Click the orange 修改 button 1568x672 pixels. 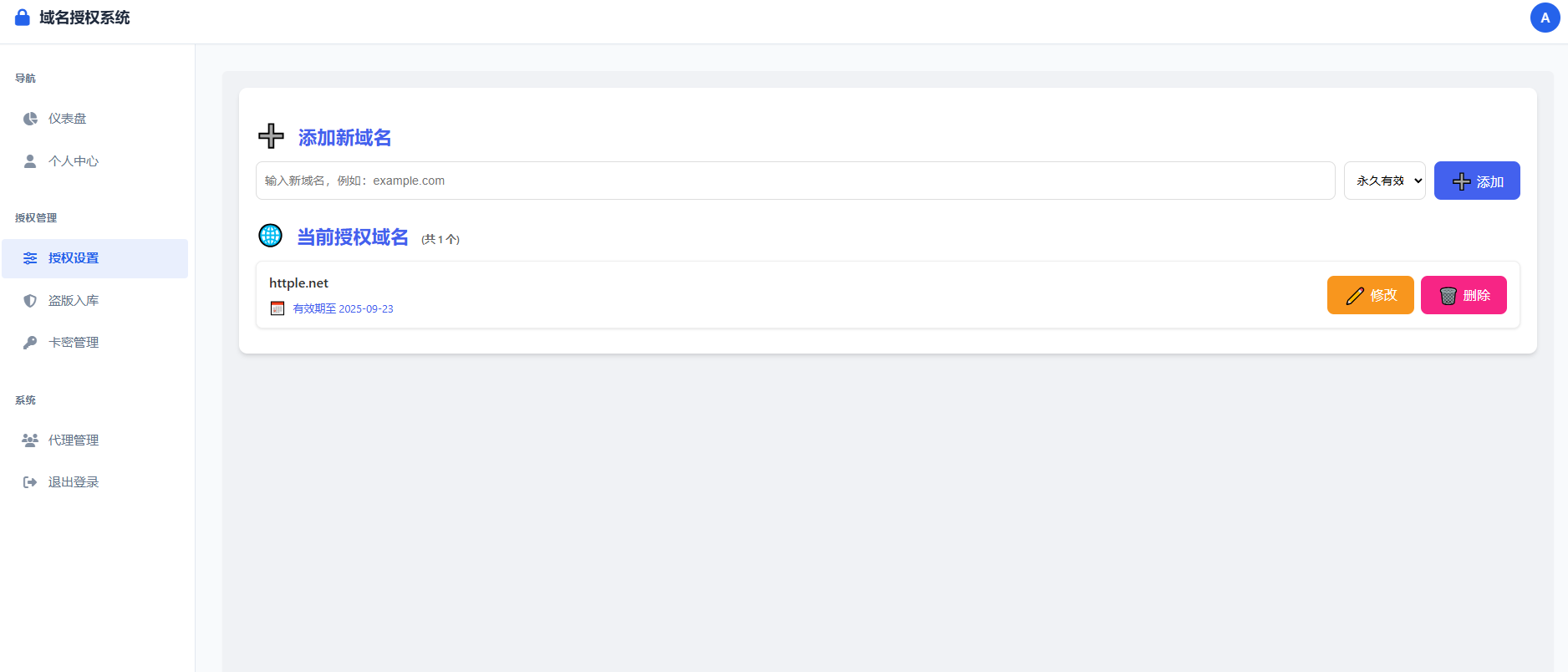[1370, 295]
